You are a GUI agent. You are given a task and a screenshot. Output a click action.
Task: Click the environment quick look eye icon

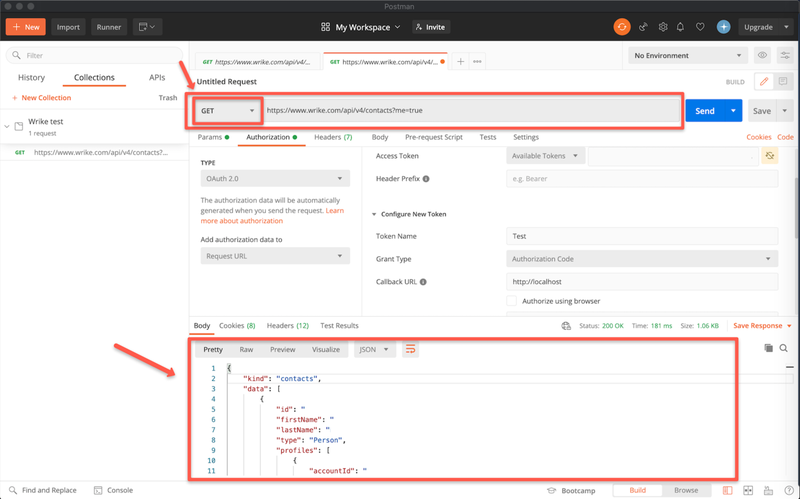pos(762,55)
